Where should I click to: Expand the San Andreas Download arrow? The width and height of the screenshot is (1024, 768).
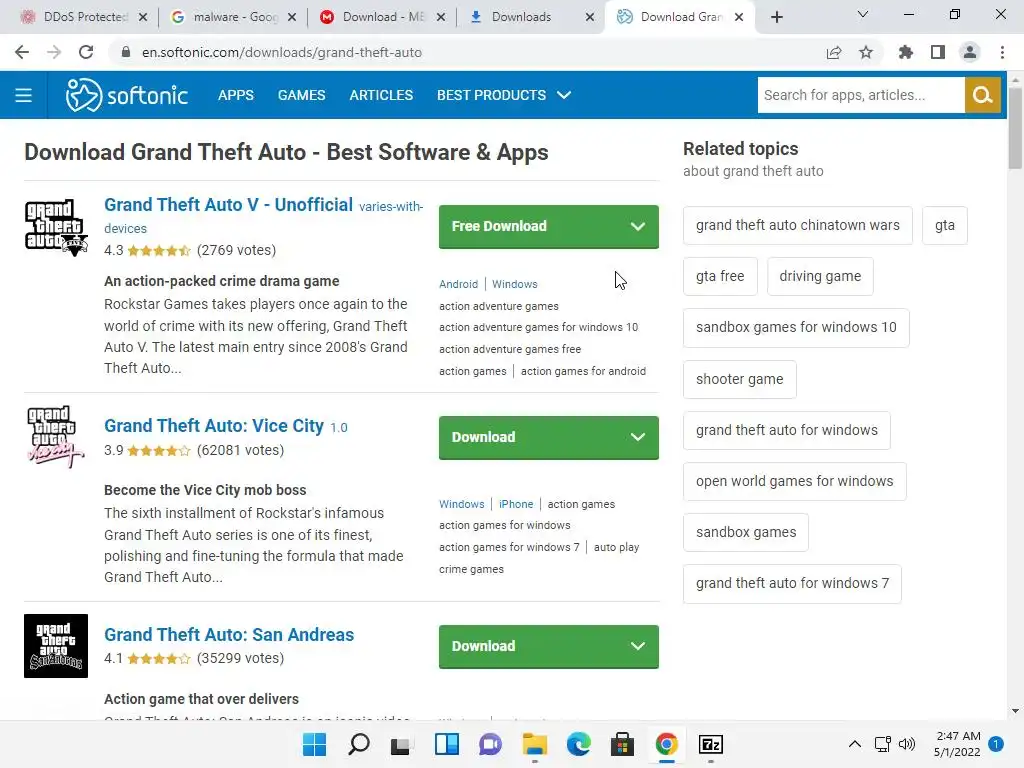coord(637,647)
